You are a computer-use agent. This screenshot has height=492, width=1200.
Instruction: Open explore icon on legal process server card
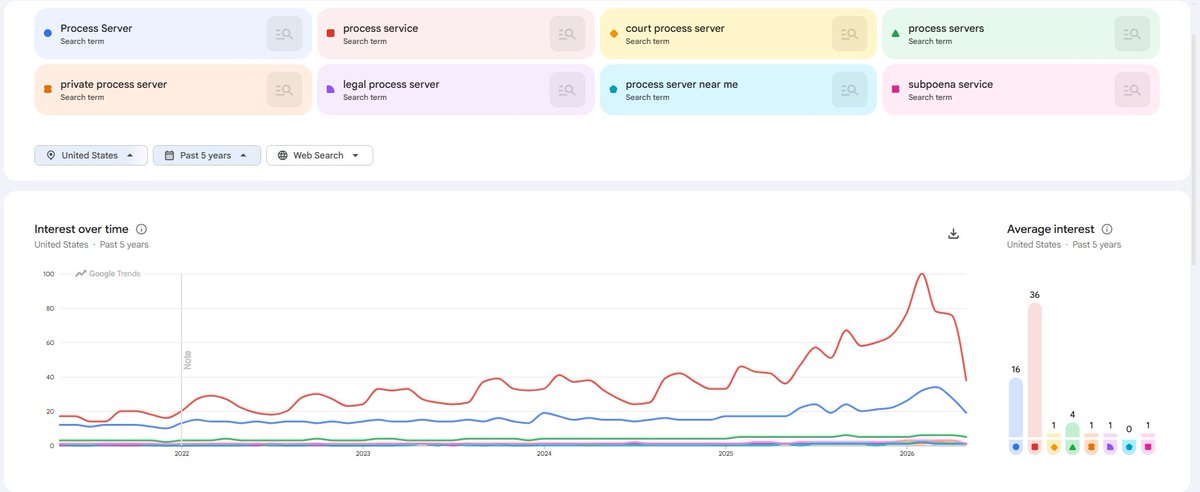point(567,90)
